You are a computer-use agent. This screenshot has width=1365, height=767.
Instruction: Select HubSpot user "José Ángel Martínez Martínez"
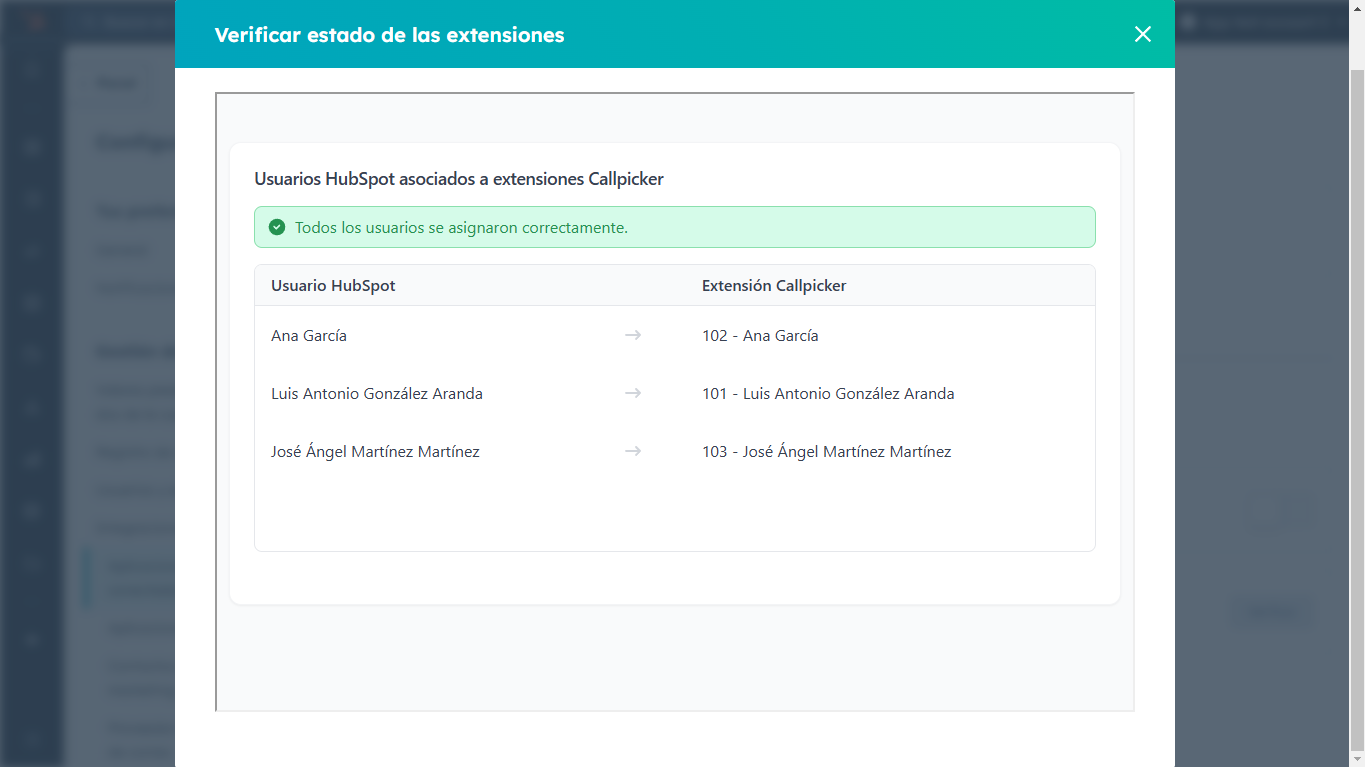(375, 452)
